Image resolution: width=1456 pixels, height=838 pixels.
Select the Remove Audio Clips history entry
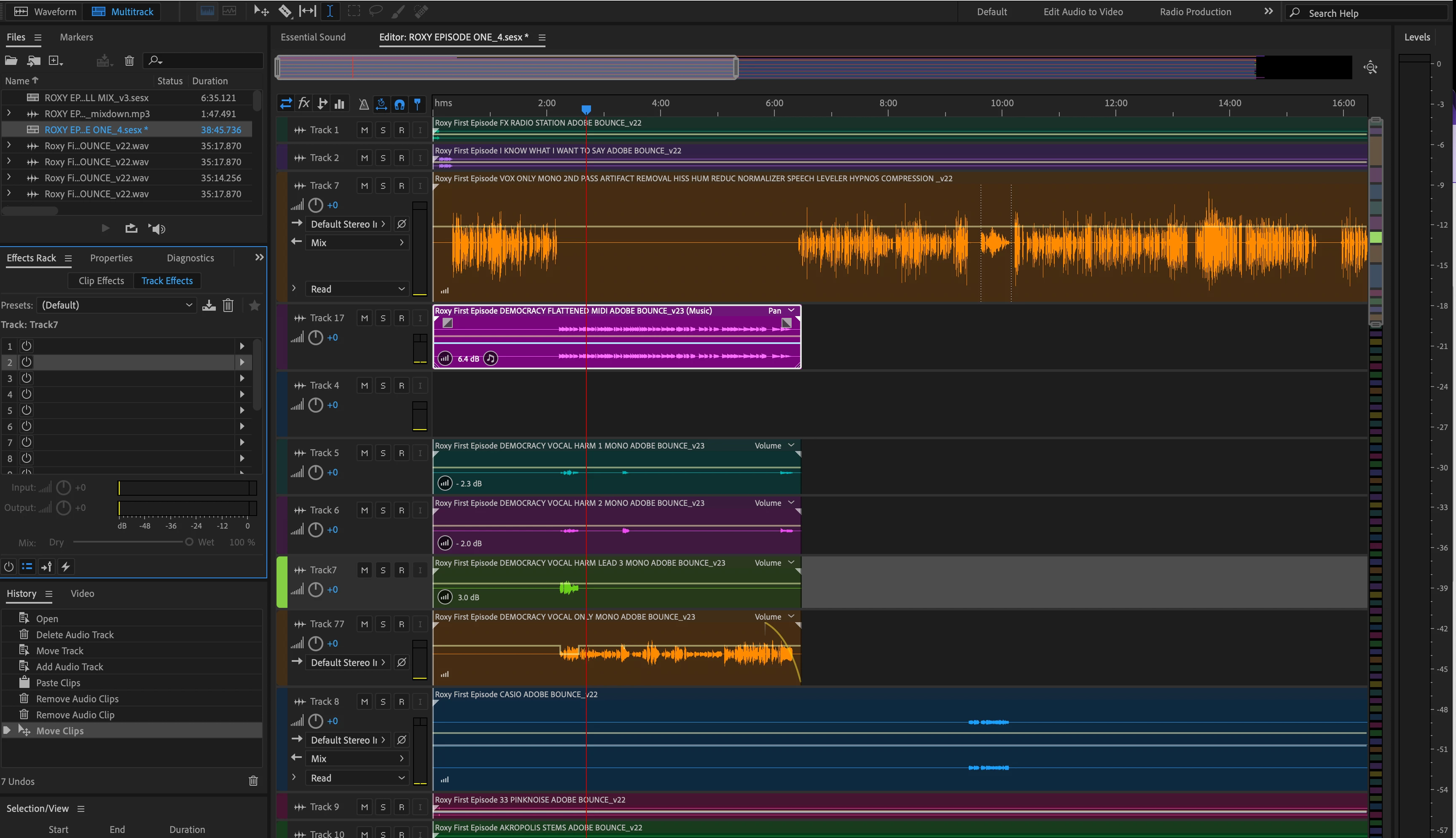(x=77, y=699)
